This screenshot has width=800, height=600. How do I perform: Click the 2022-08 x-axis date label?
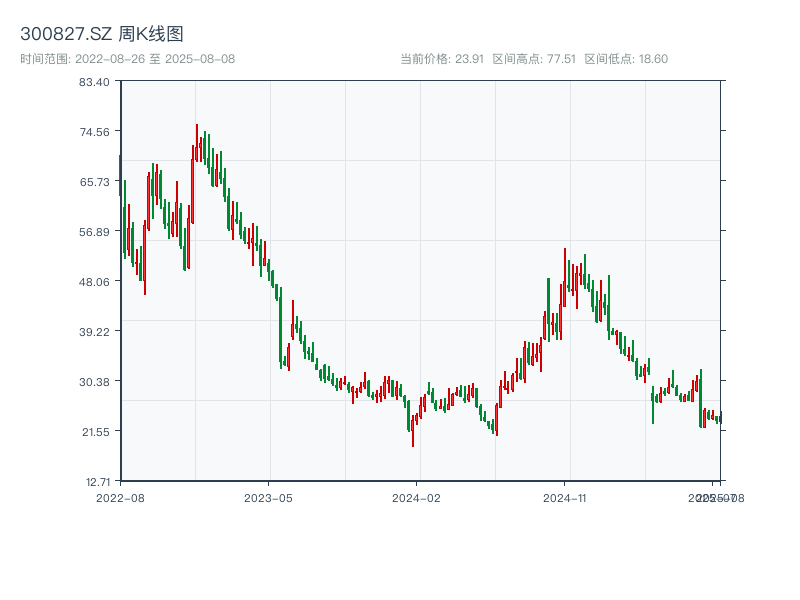point(120,498)
